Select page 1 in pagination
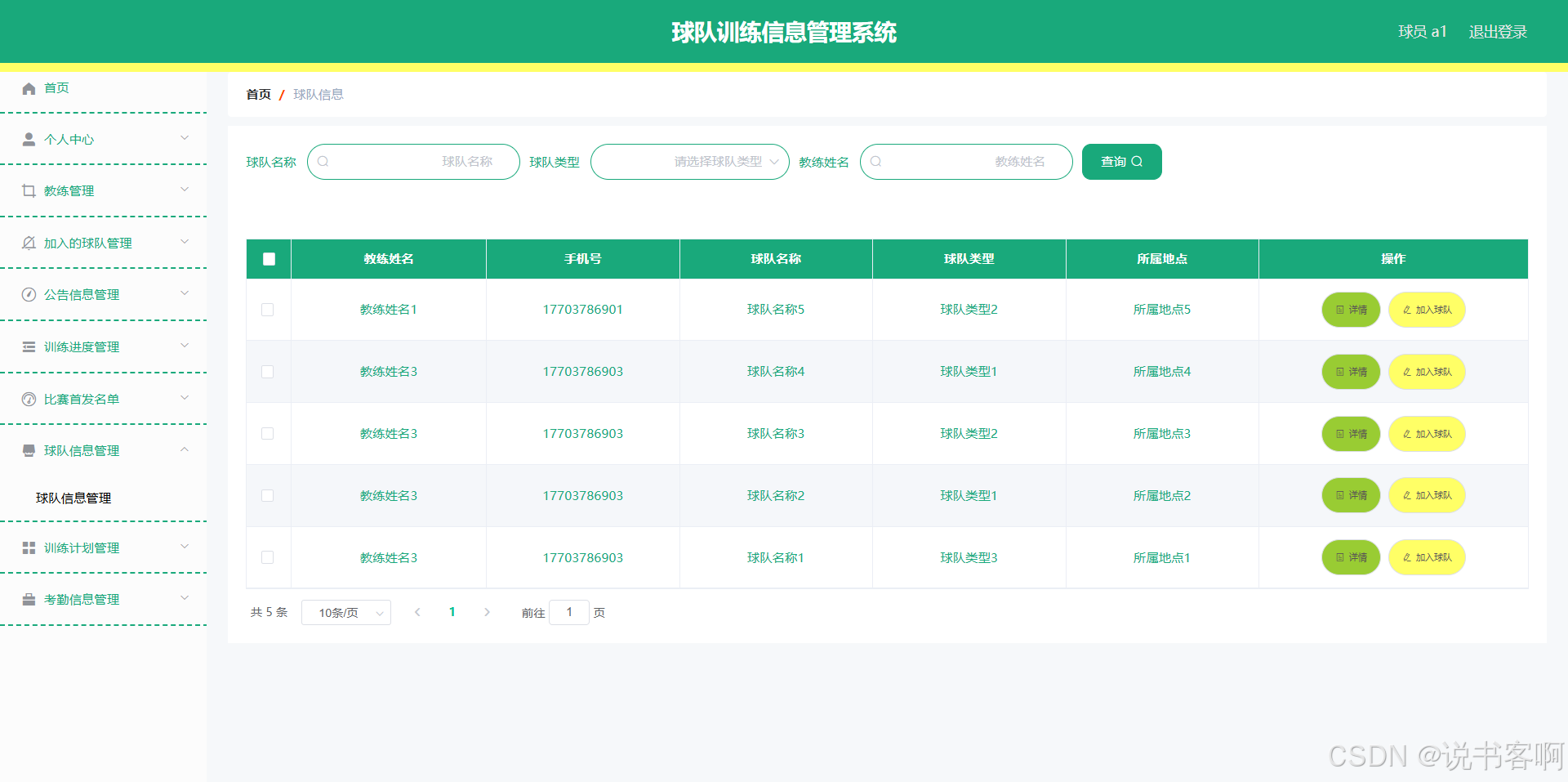Image resolution: width=1568 pixels, height=782 pixels. point(452,612)
